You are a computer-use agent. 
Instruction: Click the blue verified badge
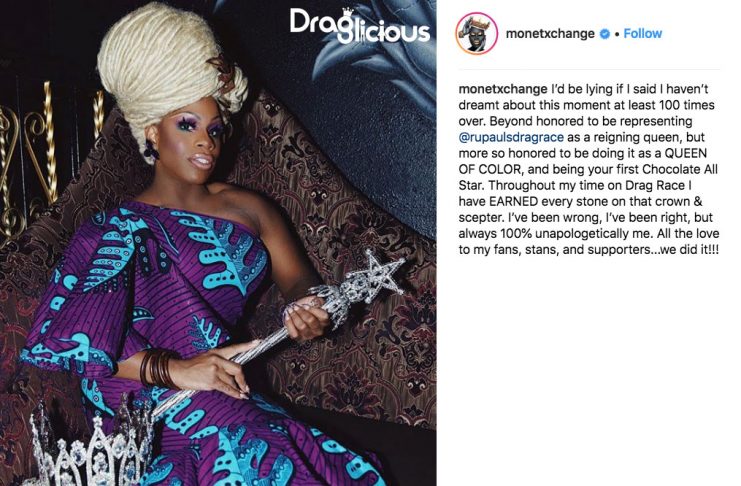pos(604,34)
